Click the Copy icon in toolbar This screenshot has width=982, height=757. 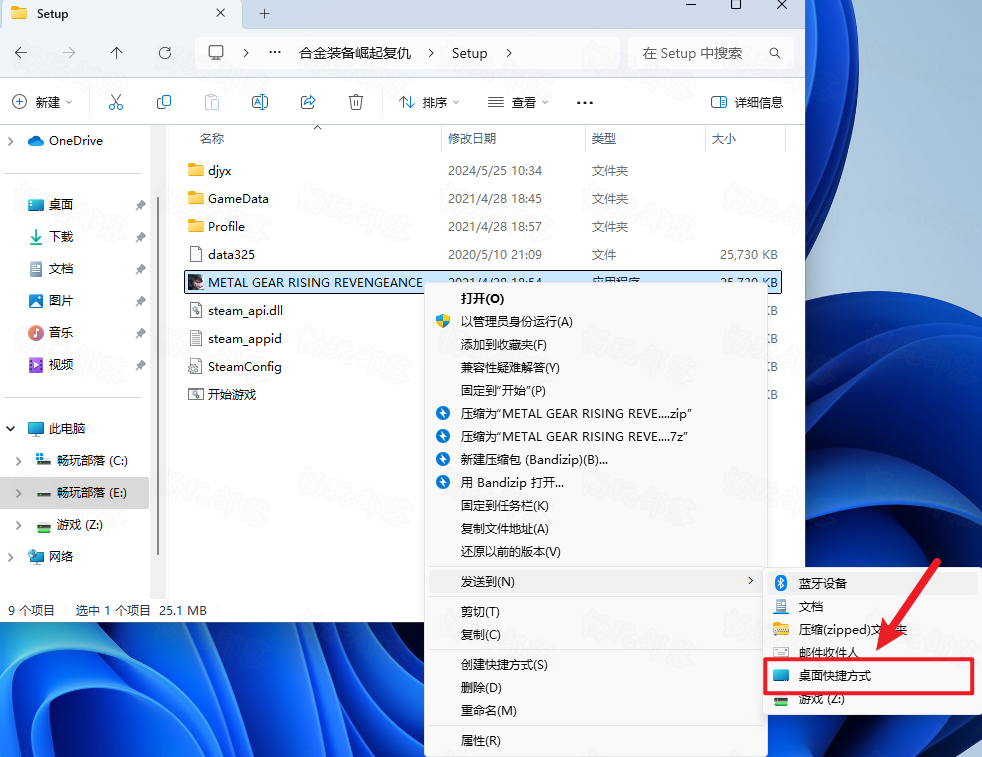tap(164, 102)
